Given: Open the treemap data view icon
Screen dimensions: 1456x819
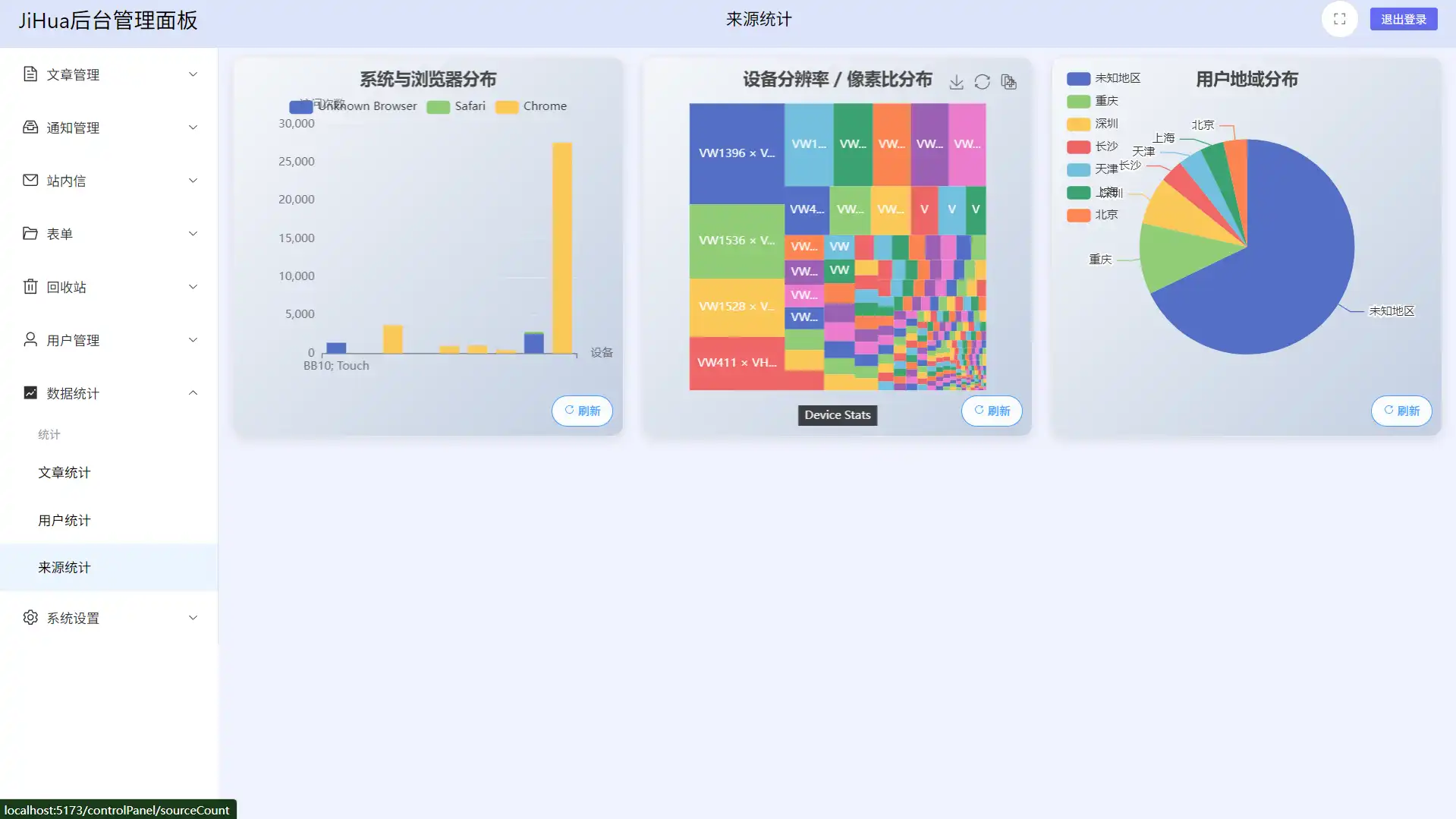Looking at the screenshot, I should tap(1008, 82).
